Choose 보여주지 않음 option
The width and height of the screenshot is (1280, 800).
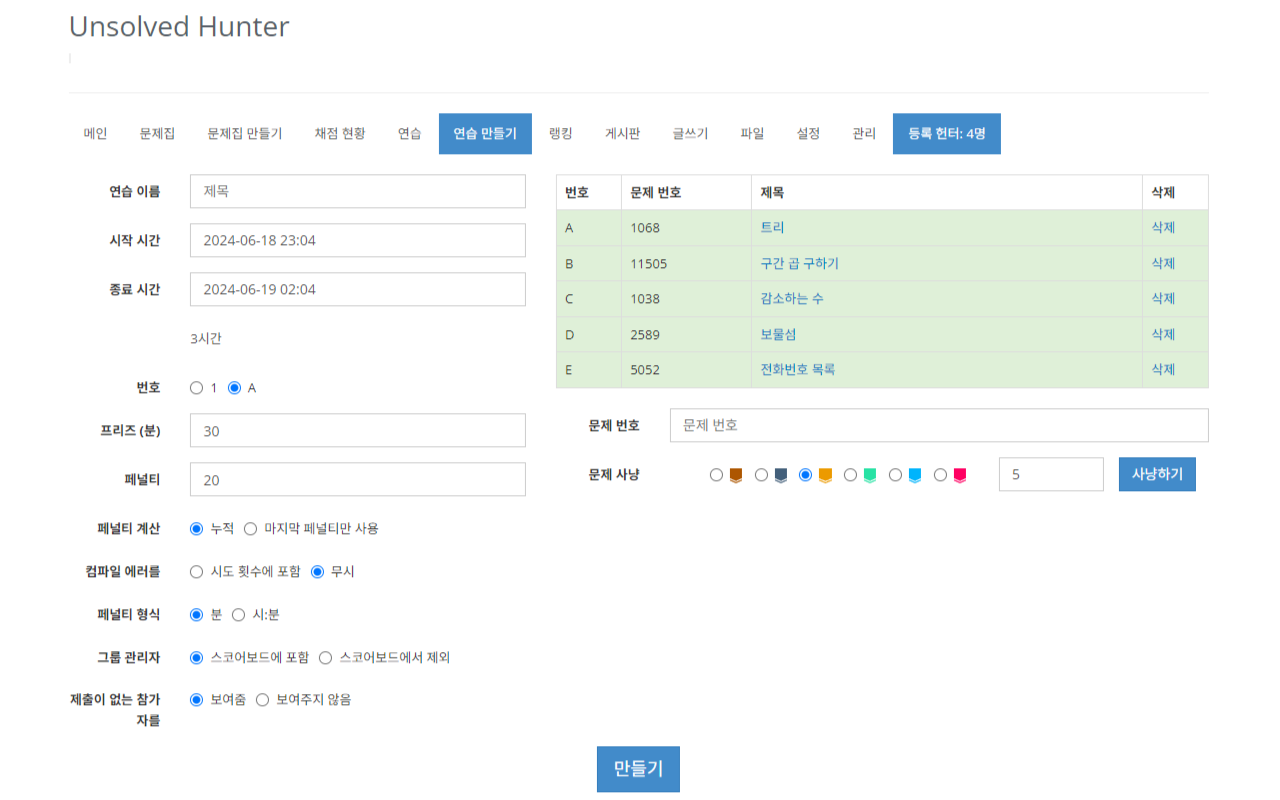[263, 700]
